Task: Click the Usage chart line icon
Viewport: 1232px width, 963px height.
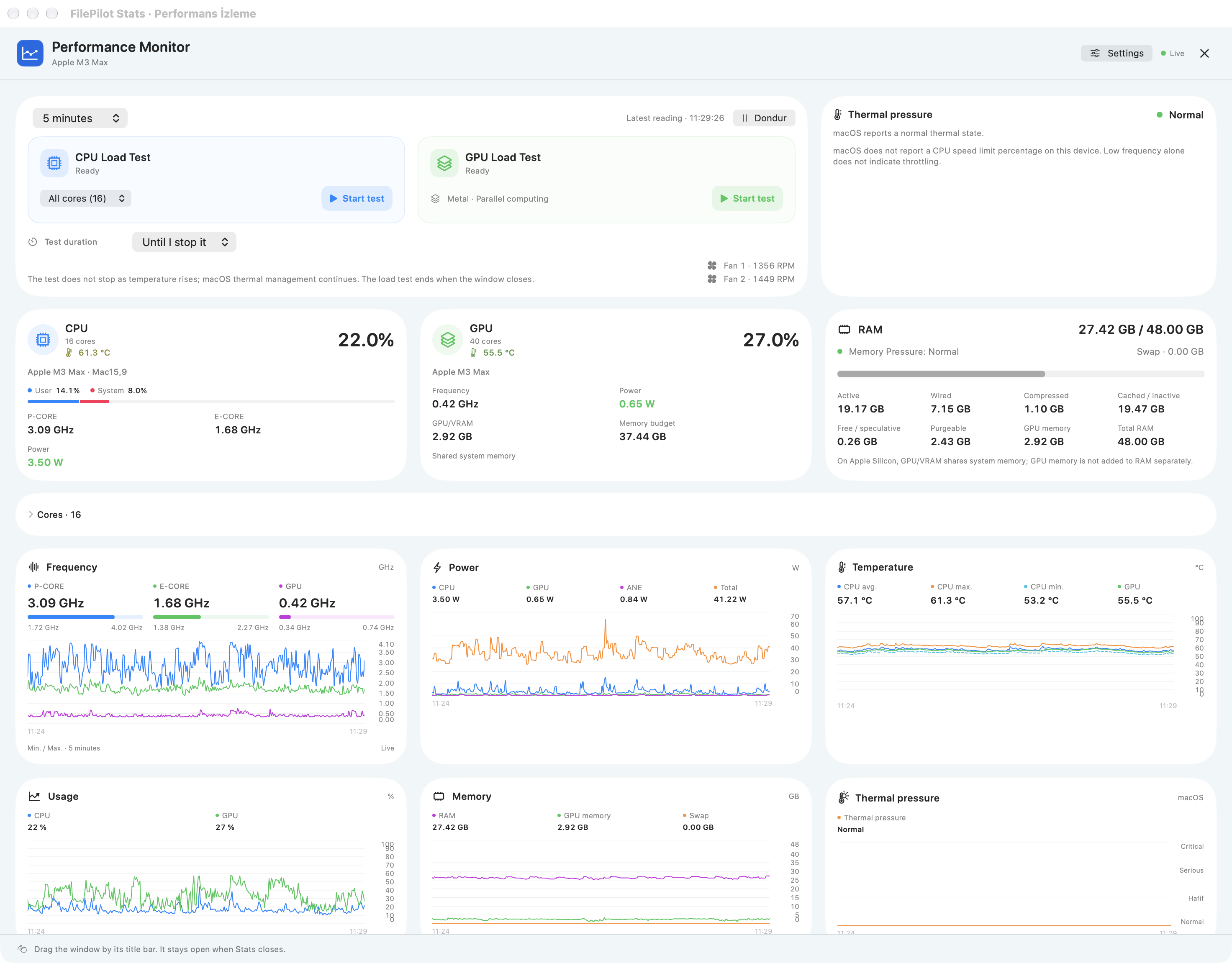Action: [34, 797]
